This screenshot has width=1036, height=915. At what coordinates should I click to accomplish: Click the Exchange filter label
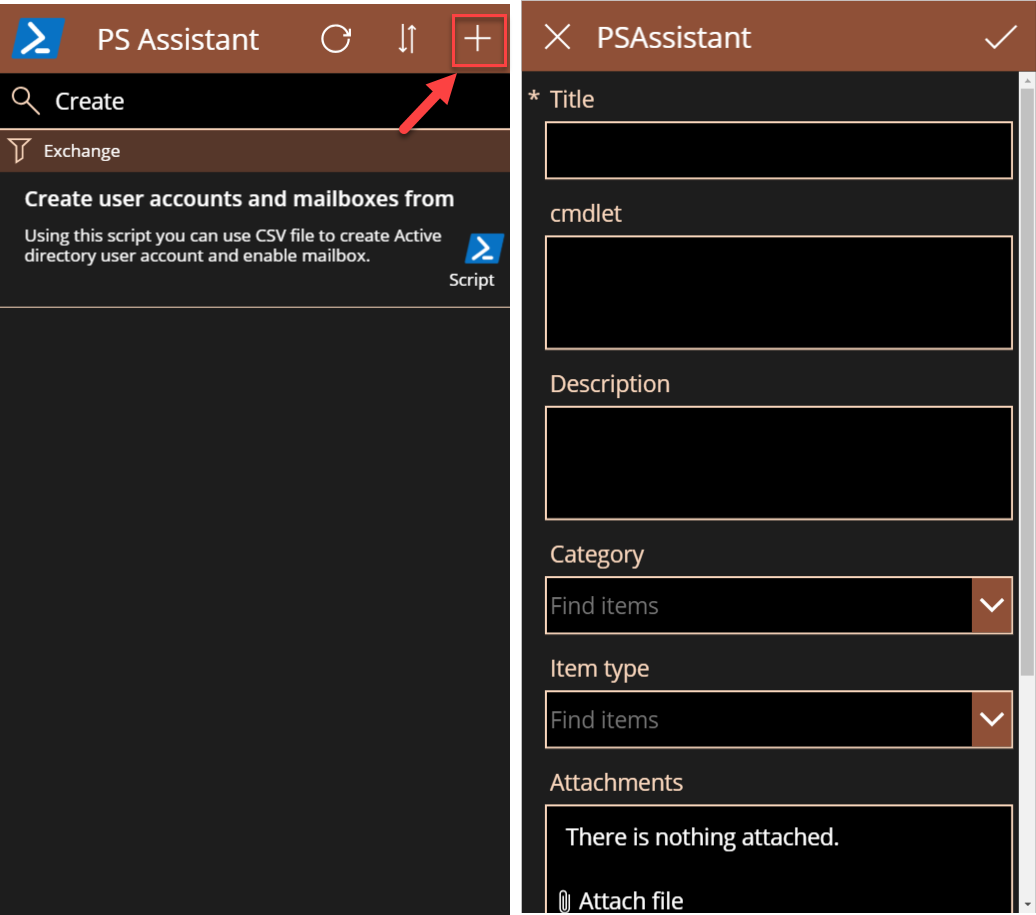[82, 151]
